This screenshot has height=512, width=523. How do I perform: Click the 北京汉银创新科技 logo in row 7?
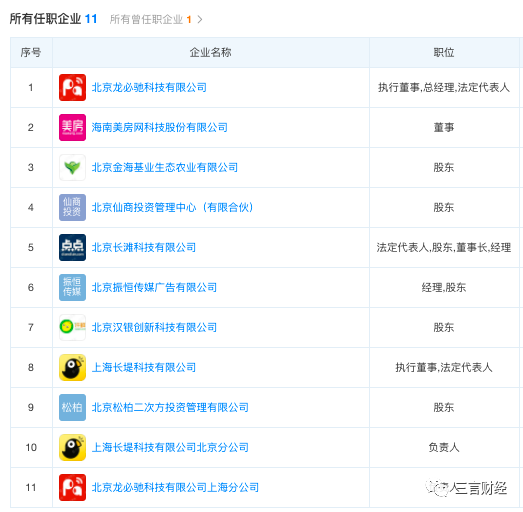point(72,327)
